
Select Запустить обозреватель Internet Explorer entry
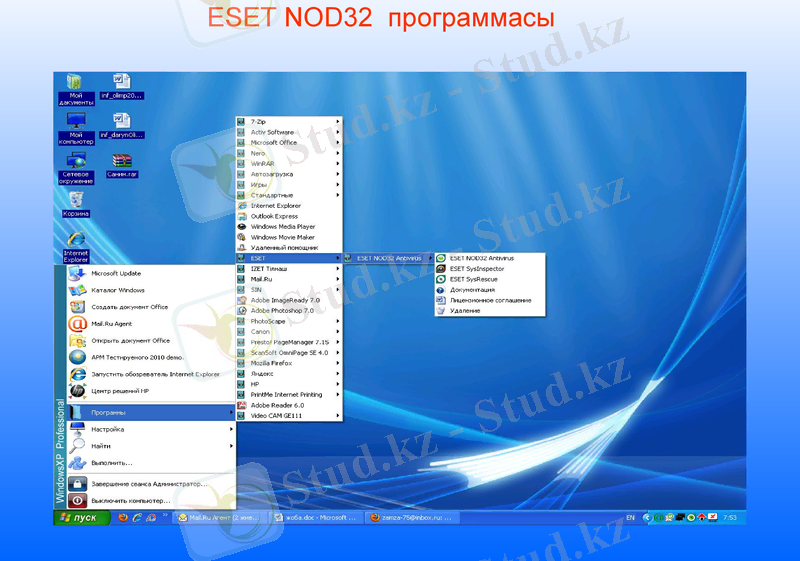coord(151,374)
